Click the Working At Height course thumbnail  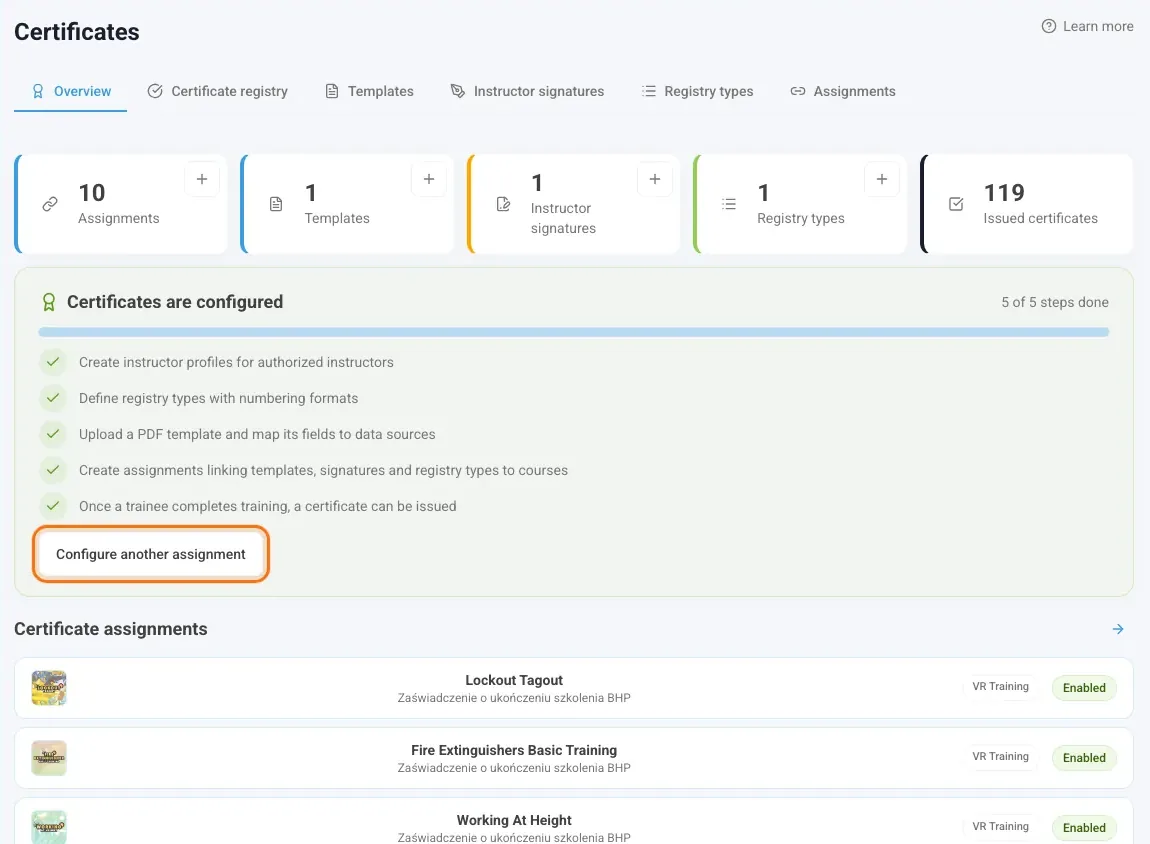click(x=49, y=827)
